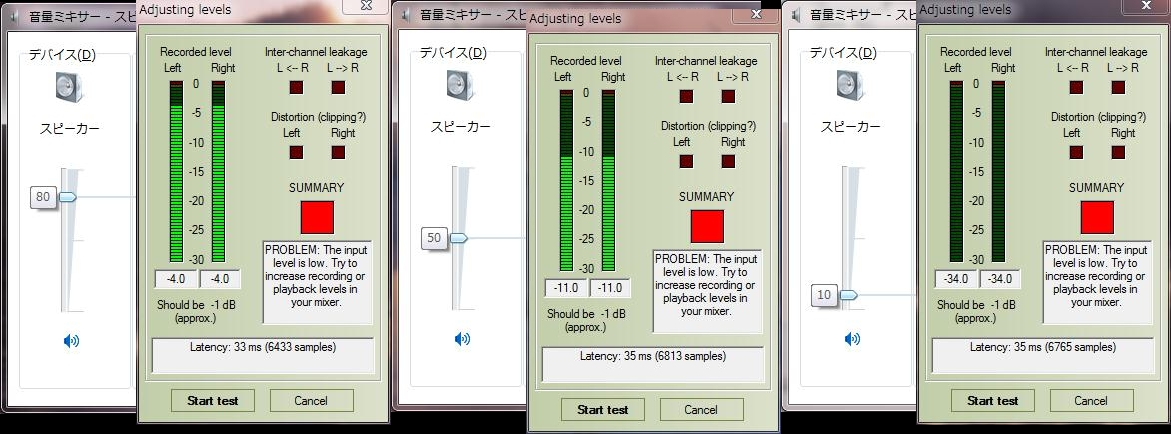Image resolution: width=1171 pixels, height=434 pixels.
Task: Click the volume tooltip showing 80
Action: tap(43, 197)
